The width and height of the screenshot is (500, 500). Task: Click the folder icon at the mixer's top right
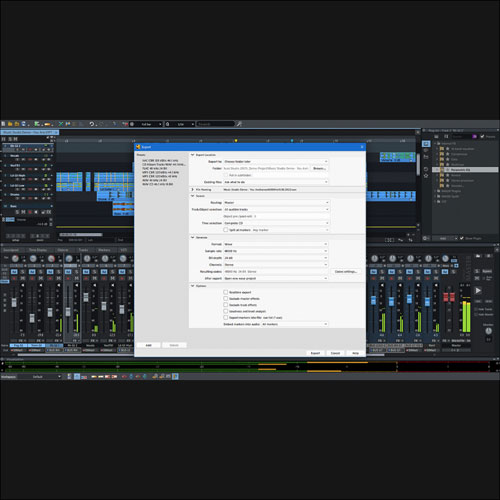tap(478, 256)
